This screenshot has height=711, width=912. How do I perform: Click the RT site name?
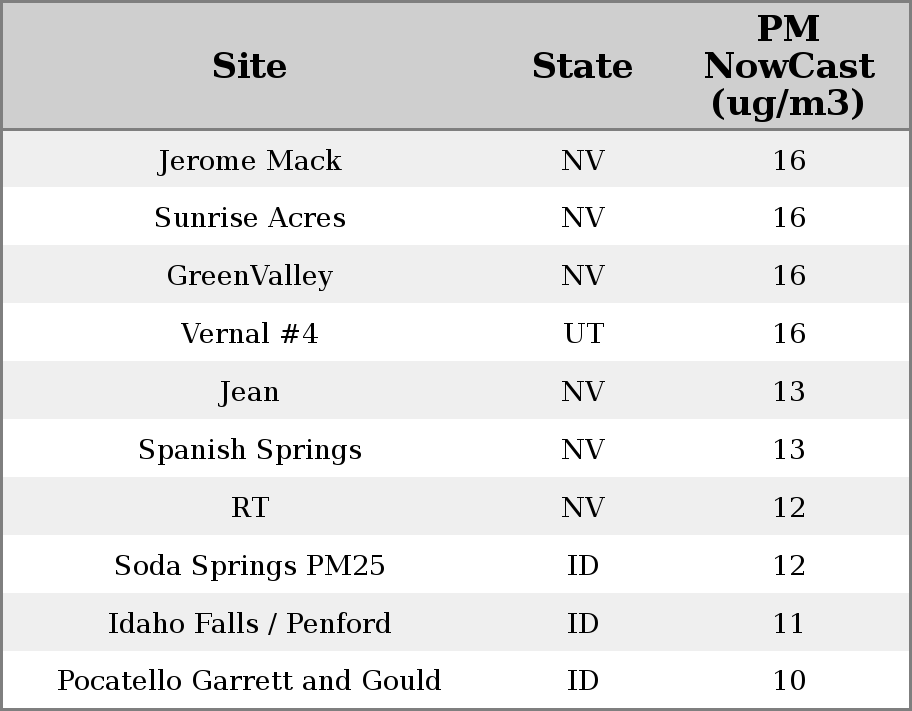coord(249,508)
